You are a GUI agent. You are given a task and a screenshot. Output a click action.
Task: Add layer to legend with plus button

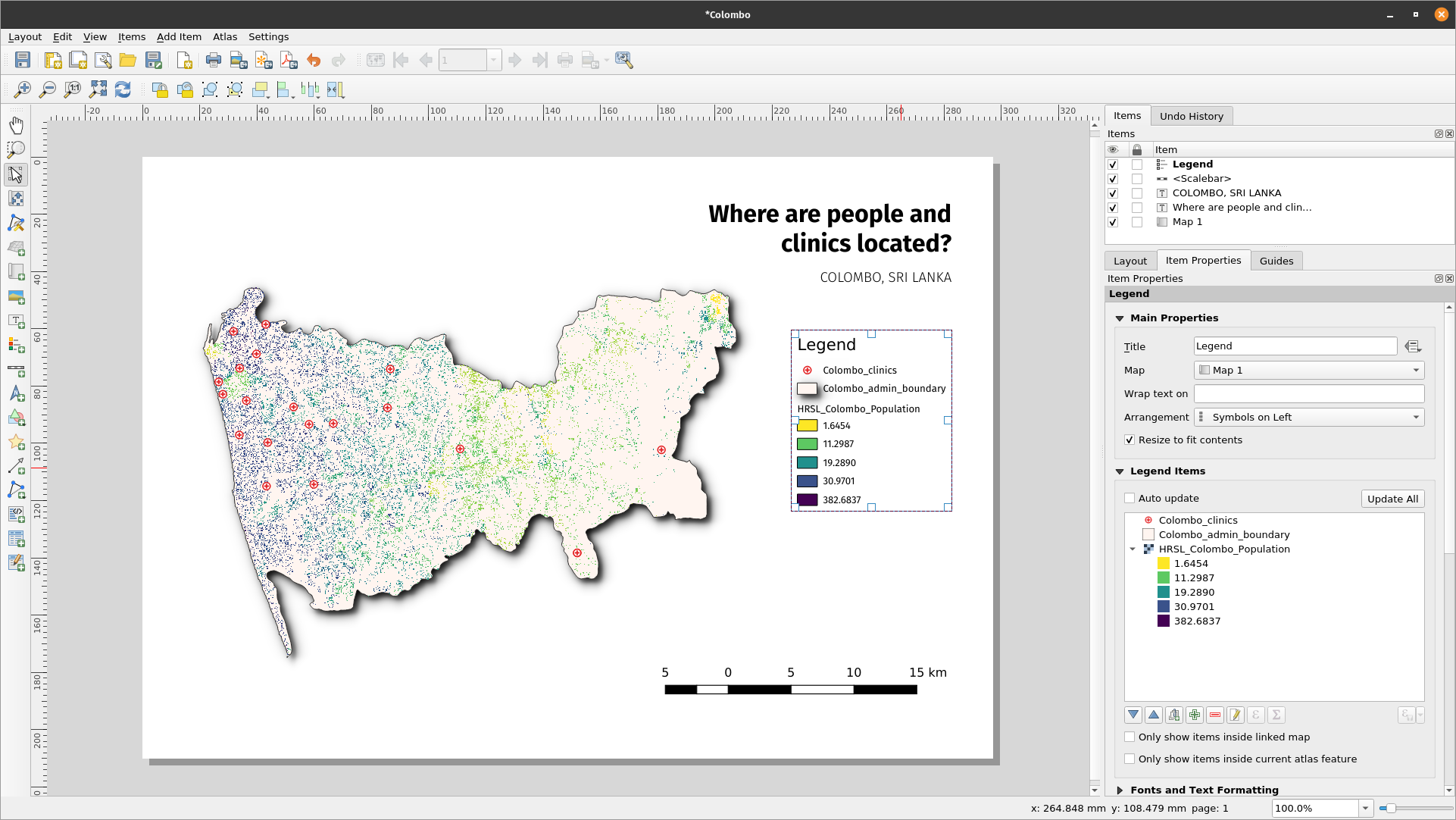1195,715
